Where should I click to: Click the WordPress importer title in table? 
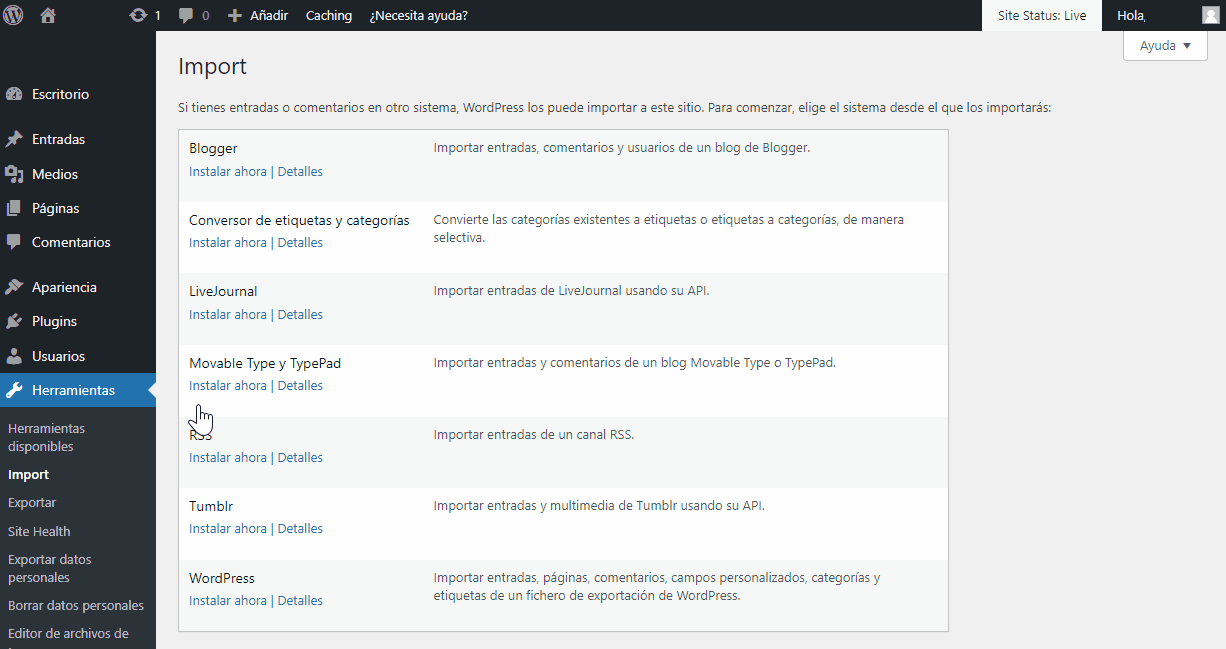(x=222, y=578)
